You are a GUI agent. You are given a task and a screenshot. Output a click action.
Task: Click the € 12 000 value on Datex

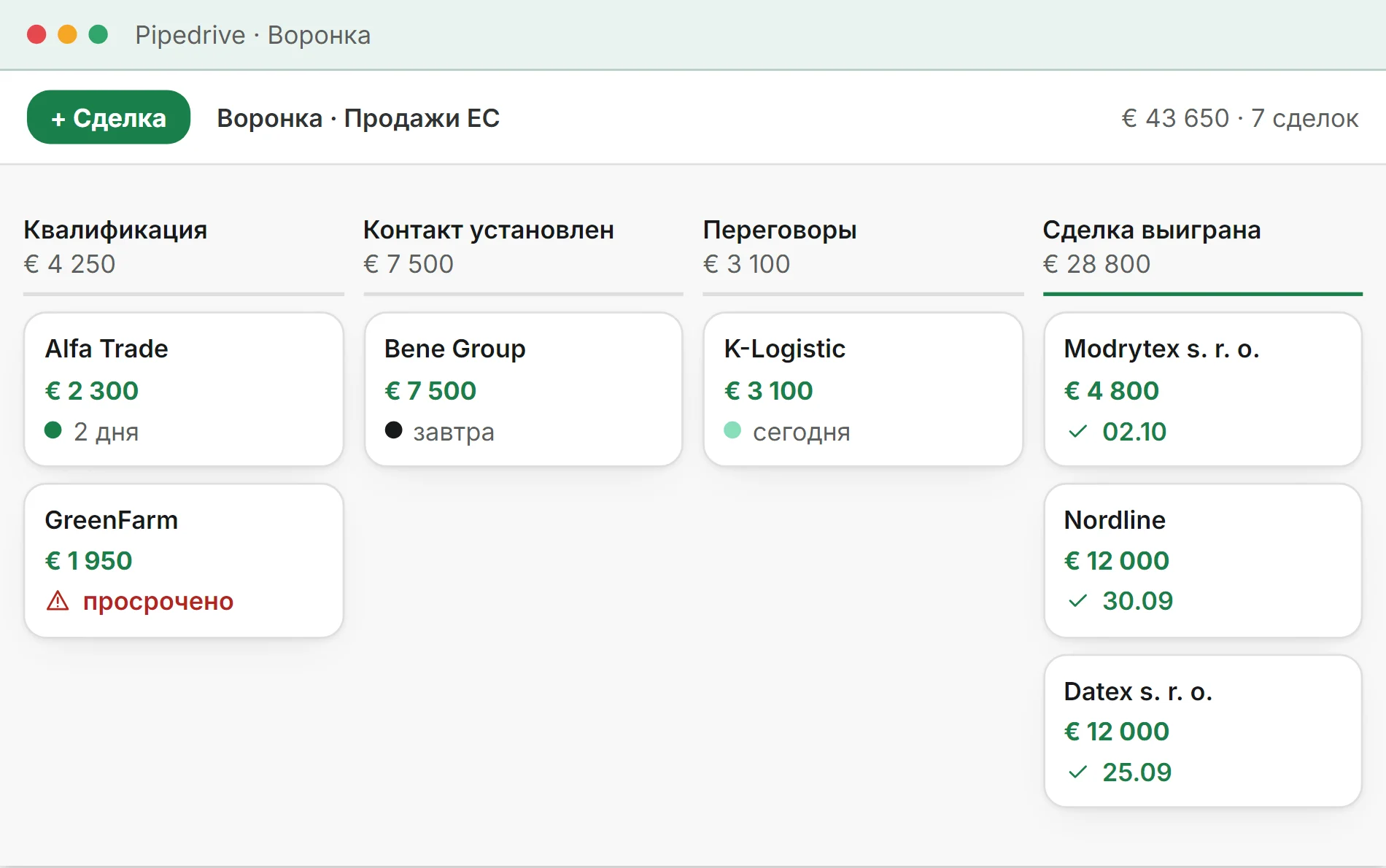tap(1117, 731)
